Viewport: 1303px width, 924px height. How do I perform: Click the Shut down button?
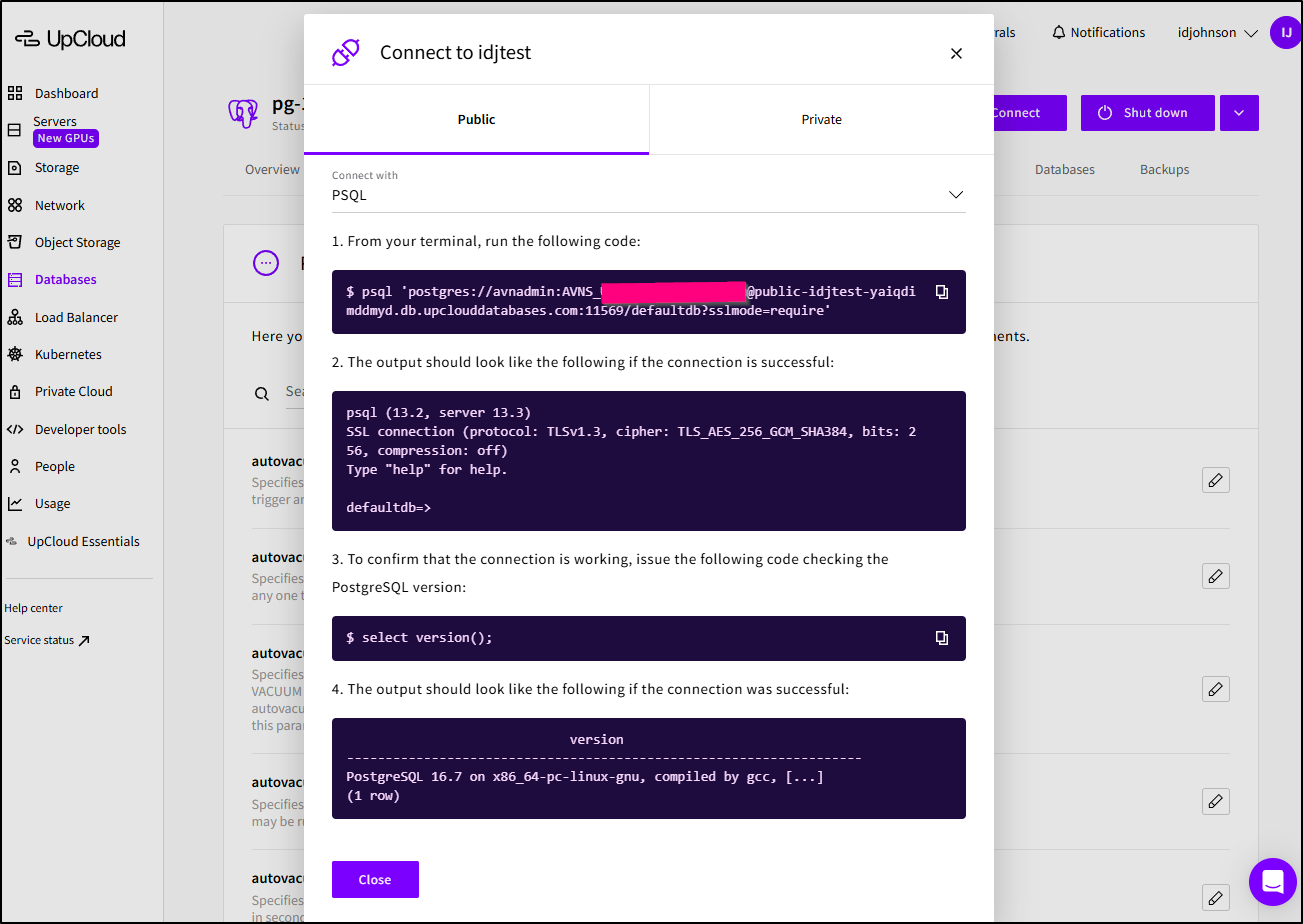tap(1147, 113)
